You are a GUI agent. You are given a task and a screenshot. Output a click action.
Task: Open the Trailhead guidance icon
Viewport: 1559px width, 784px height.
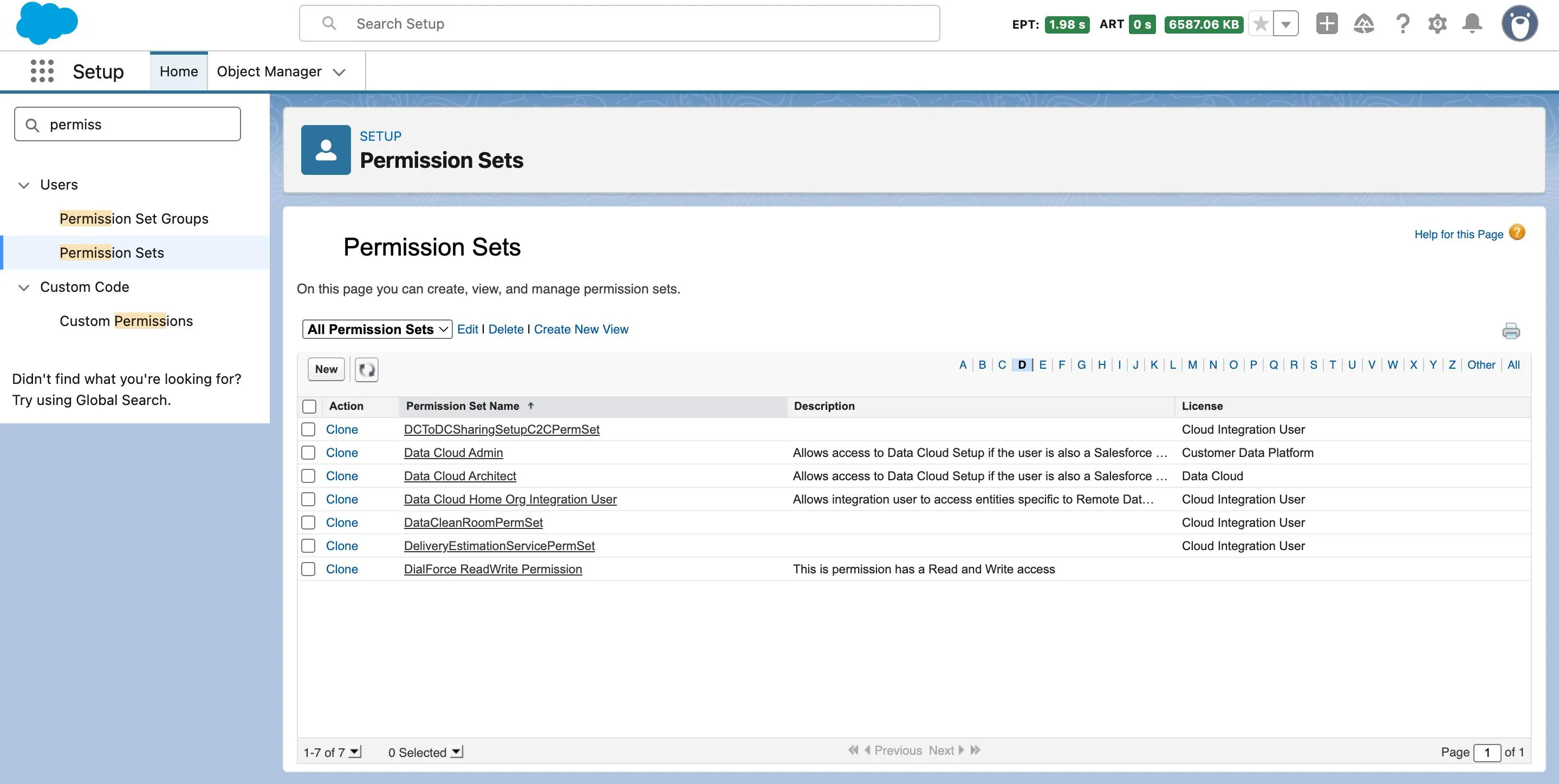pyautogui.click(x=1363, y=24)
